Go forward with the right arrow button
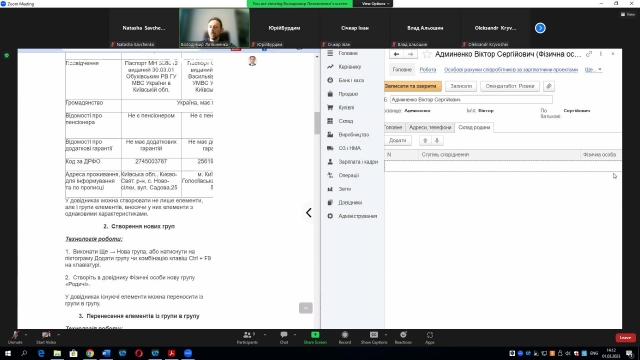The width and height of the screenshot is (640, 360). 411,54
